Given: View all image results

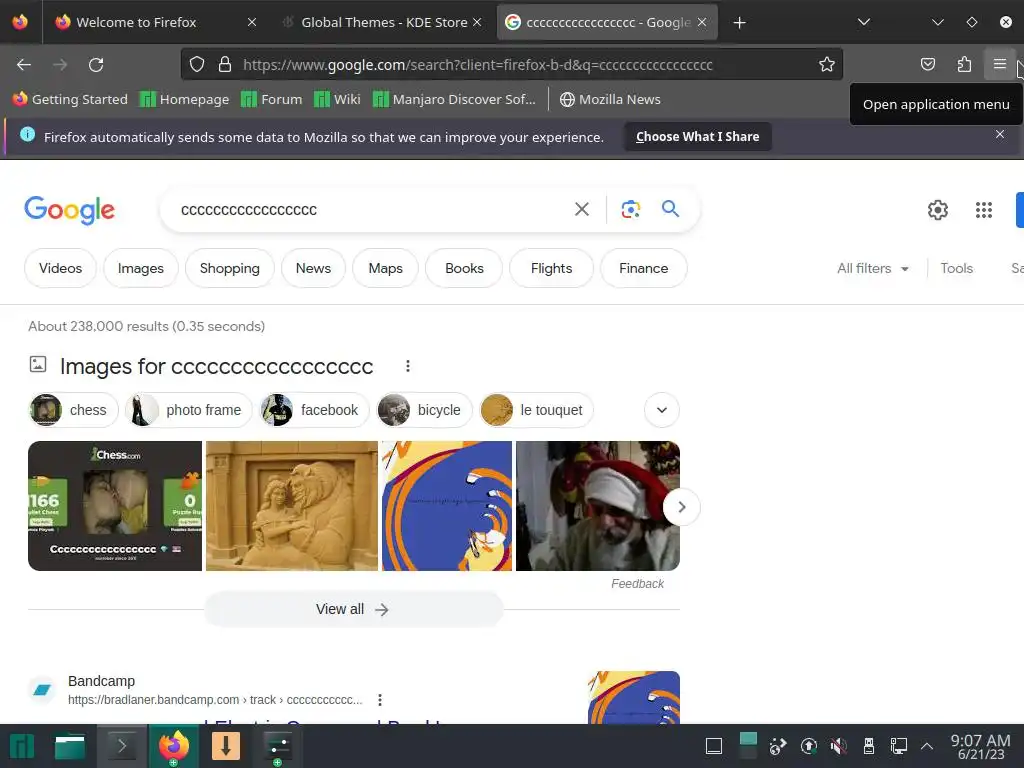Looking at the screenshot, I should click(x=353, y=609).
